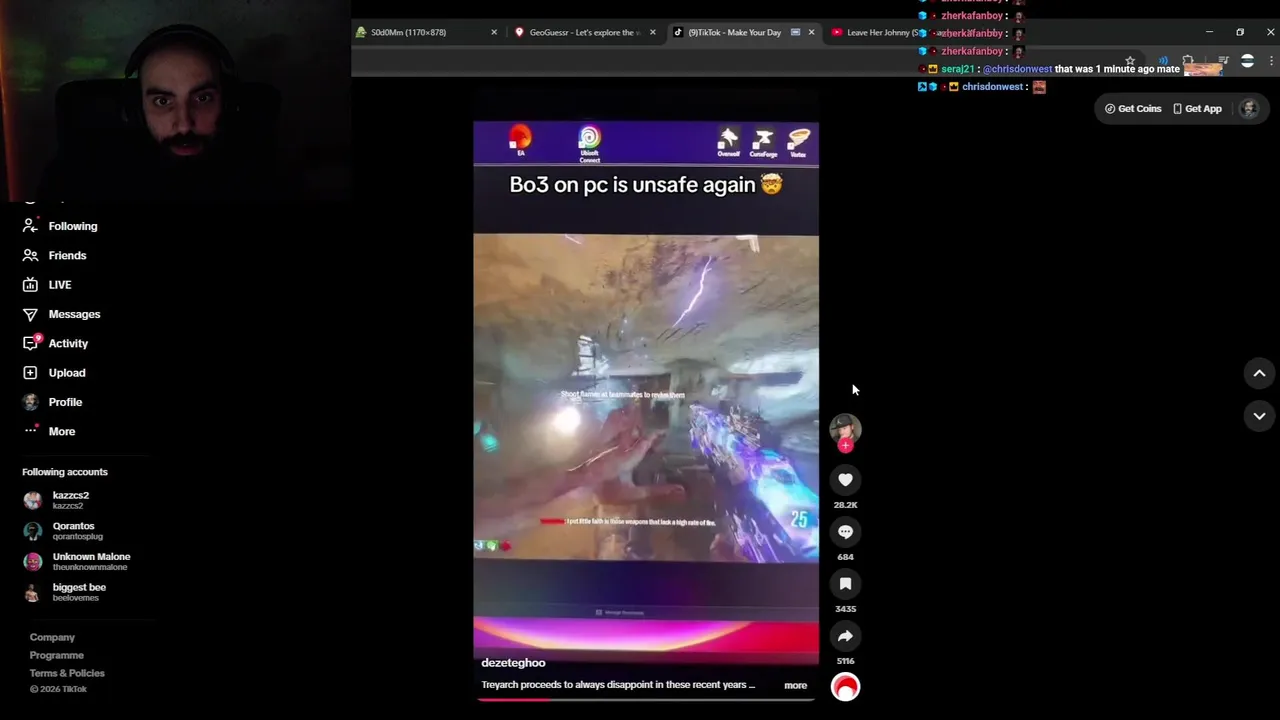Open the Unknown Malone following account
The width and height of the screenshot is (1280, 720).
pyautogui.click(x=91, y=561)
